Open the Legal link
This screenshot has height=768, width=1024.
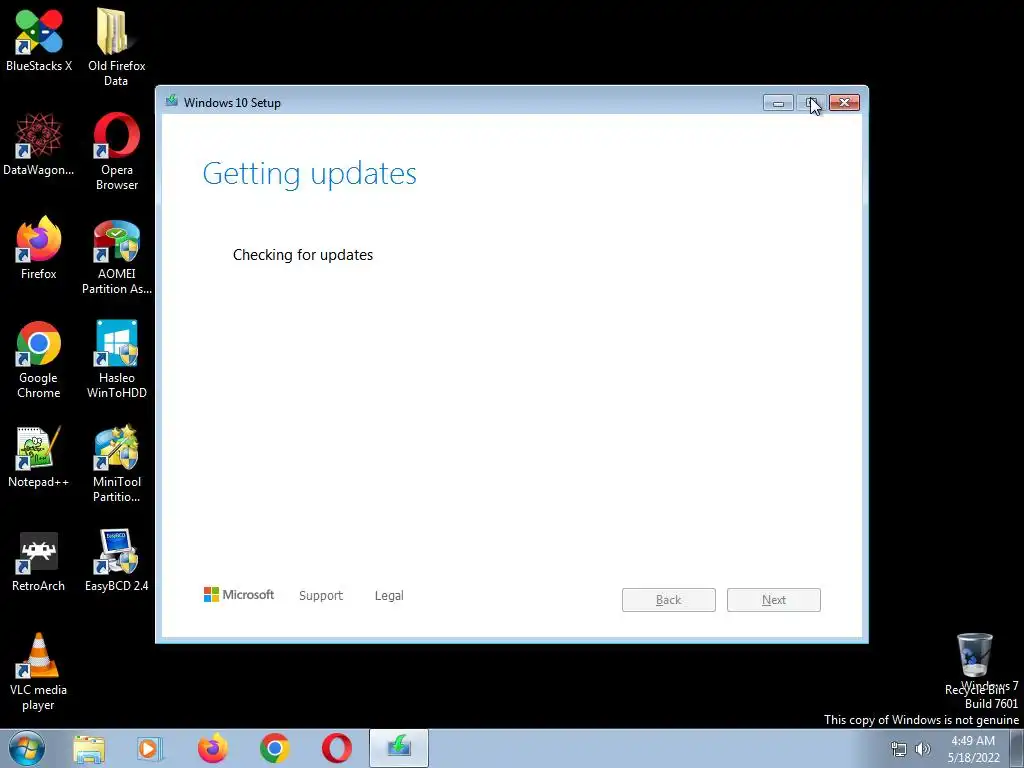pyautogui.click(x=389, y=596)
